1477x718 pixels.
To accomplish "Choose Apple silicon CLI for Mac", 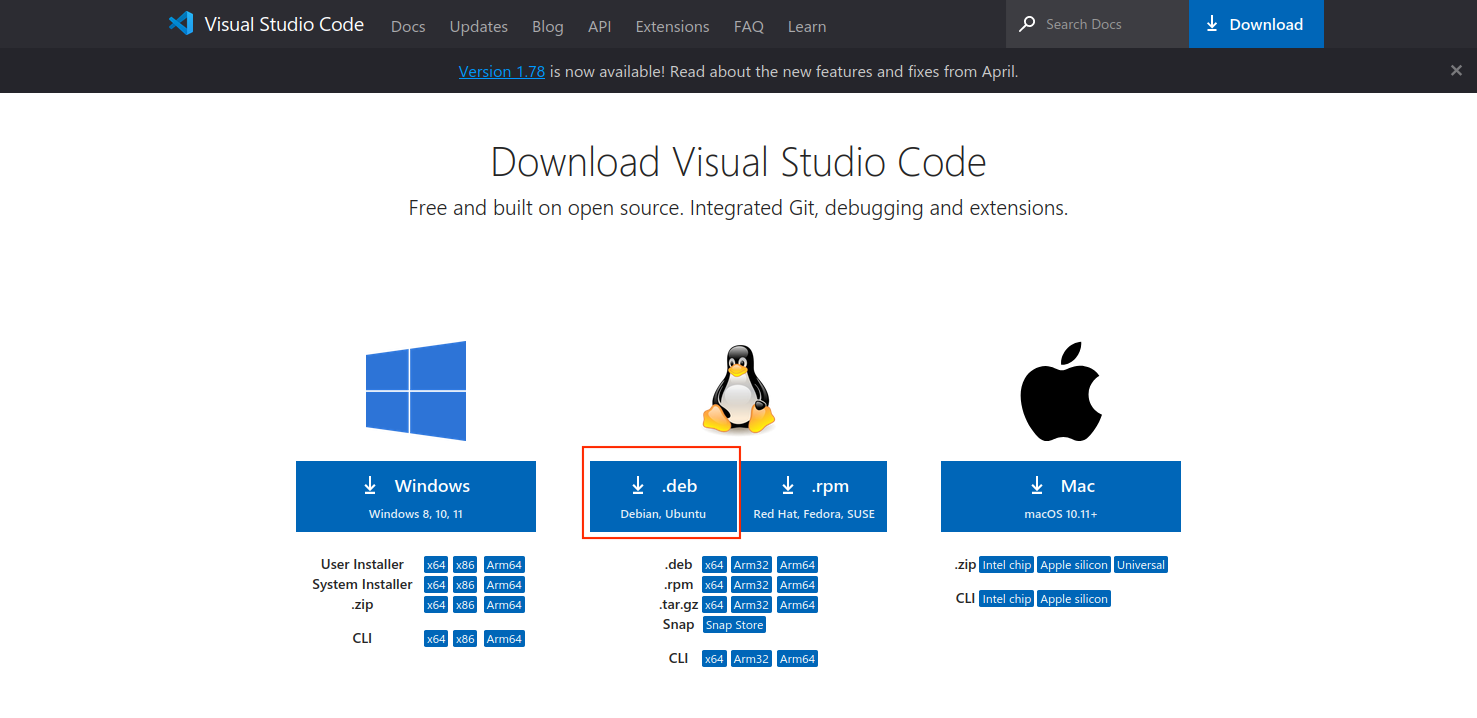I will click(1074, 599).
